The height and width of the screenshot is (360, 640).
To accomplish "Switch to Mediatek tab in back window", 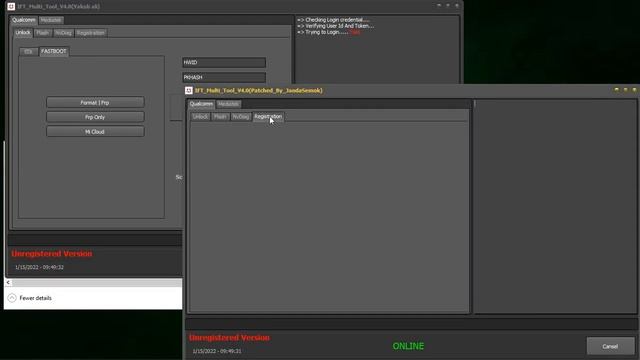I will tap(51, 20).
